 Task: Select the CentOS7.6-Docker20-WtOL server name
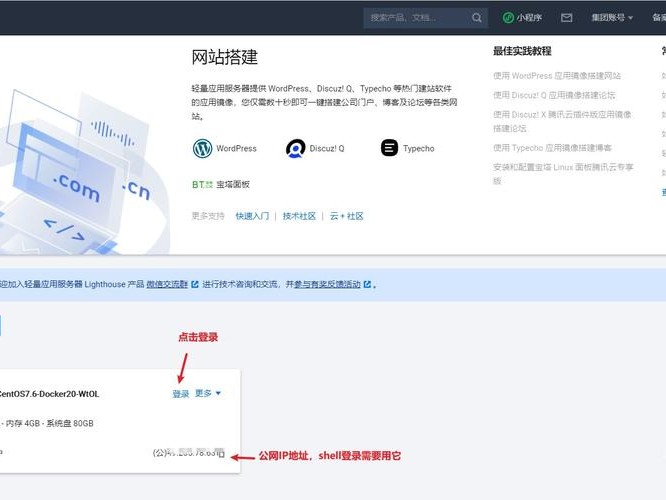49,394
